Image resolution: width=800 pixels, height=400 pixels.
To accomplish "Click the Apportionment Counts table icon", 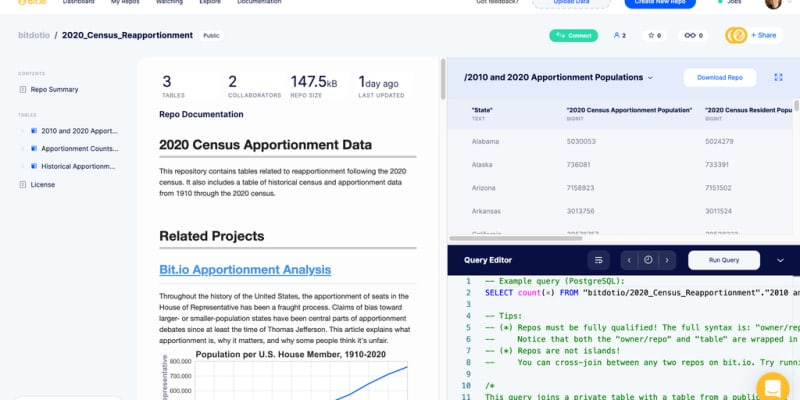I will 34,149.
